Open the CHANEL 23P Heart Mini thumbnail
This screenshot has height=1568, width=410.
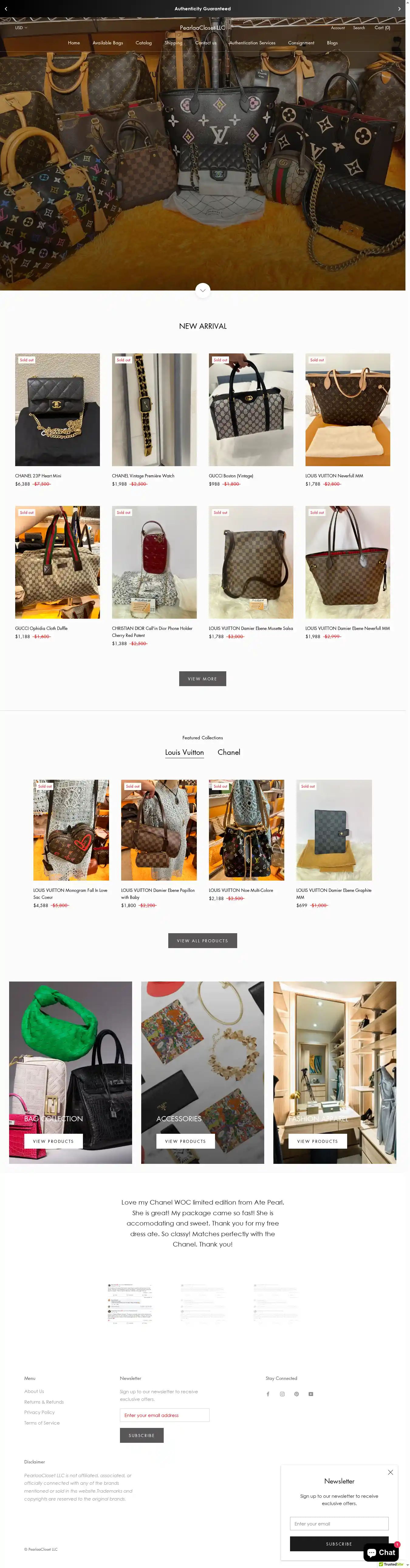click(x=57, y=410)
